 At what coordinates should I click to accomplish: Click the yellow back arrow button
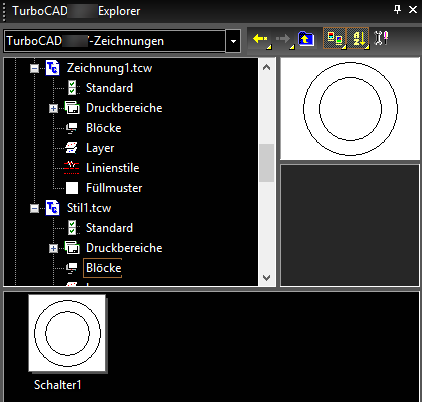[x=261, y=39]
